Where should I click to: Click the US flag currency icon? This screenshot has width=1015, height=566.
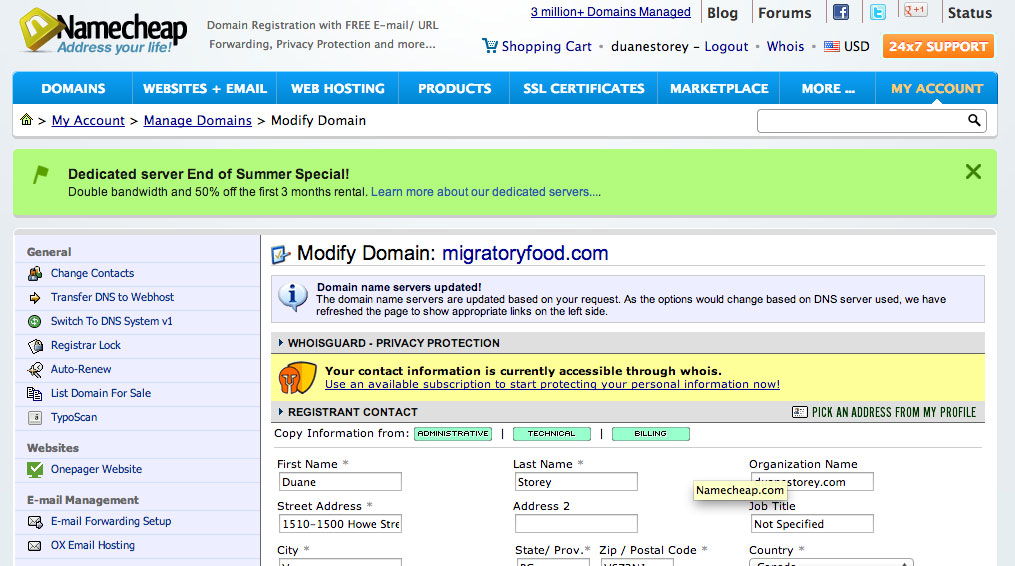click(x=832, y=46)
